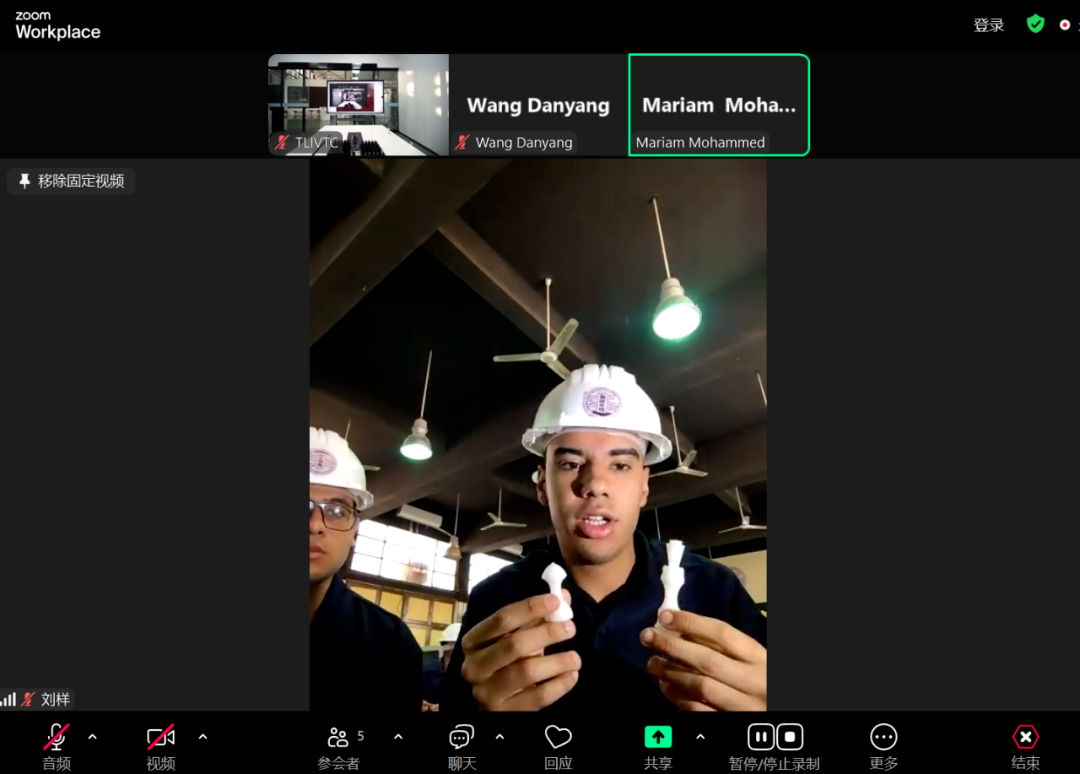This screenshot has height=774, width=1080.
Task: Expand participants options arrow
Action: 398,737
